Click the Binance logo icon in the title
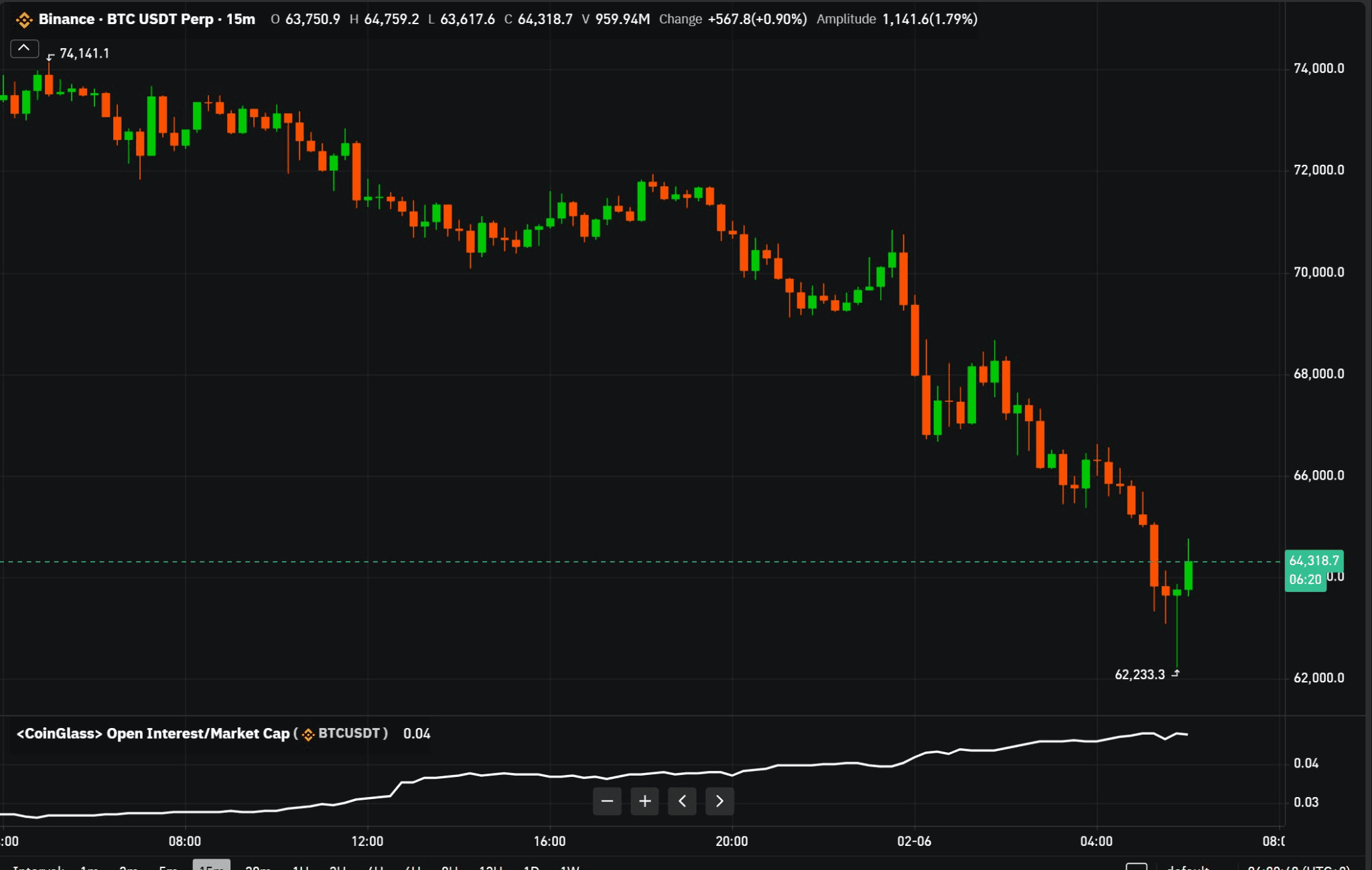Viewport: 1372px width, 870px height. tap(24, 20)
